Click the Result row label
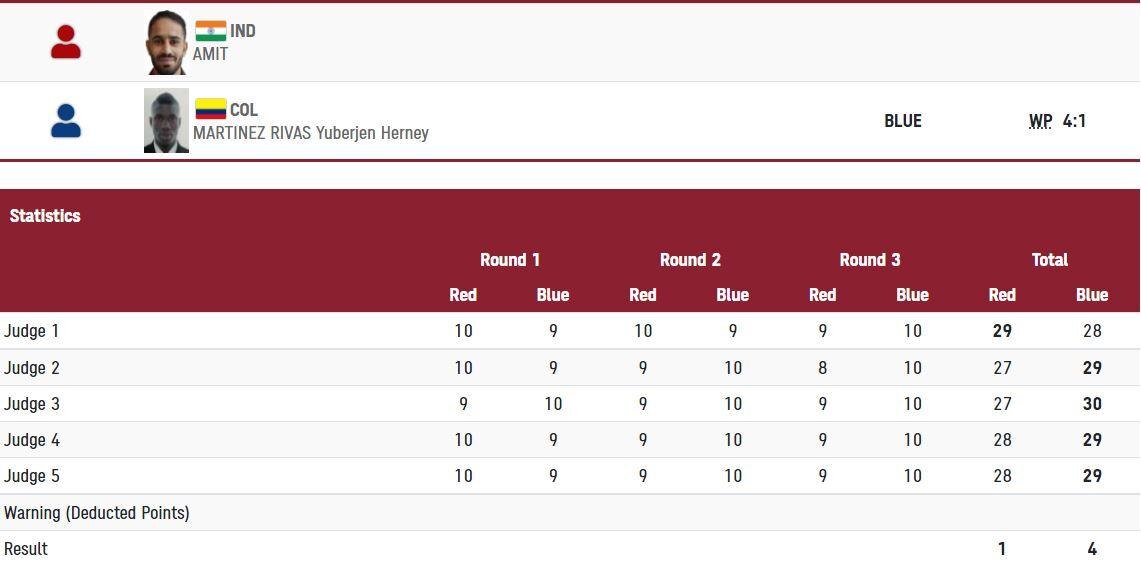This screenshot has height=564, width=1141. tap(26, 549)
